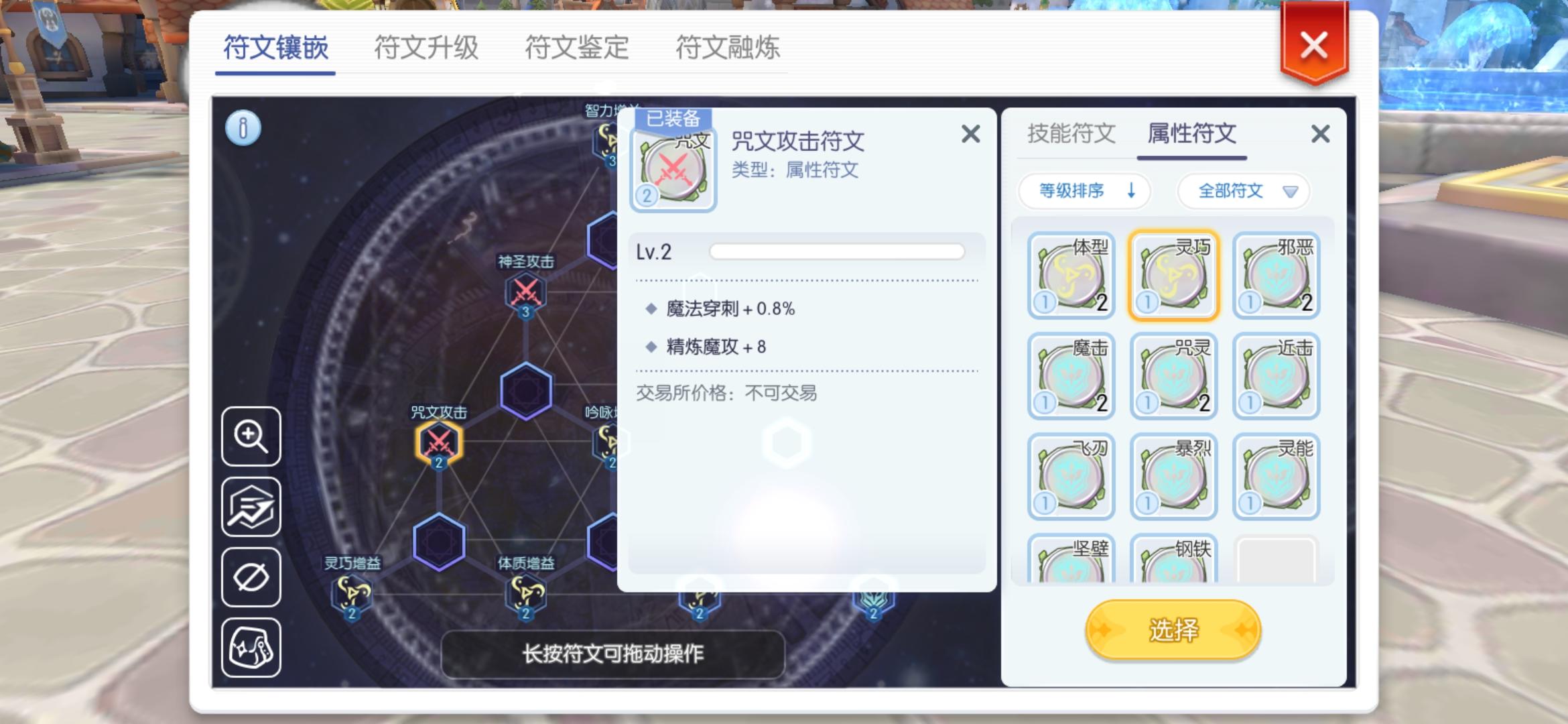Pick the 魔击 rune in inventory
The height and width of the screenshot is (724, 1568).
point(1071,376)
